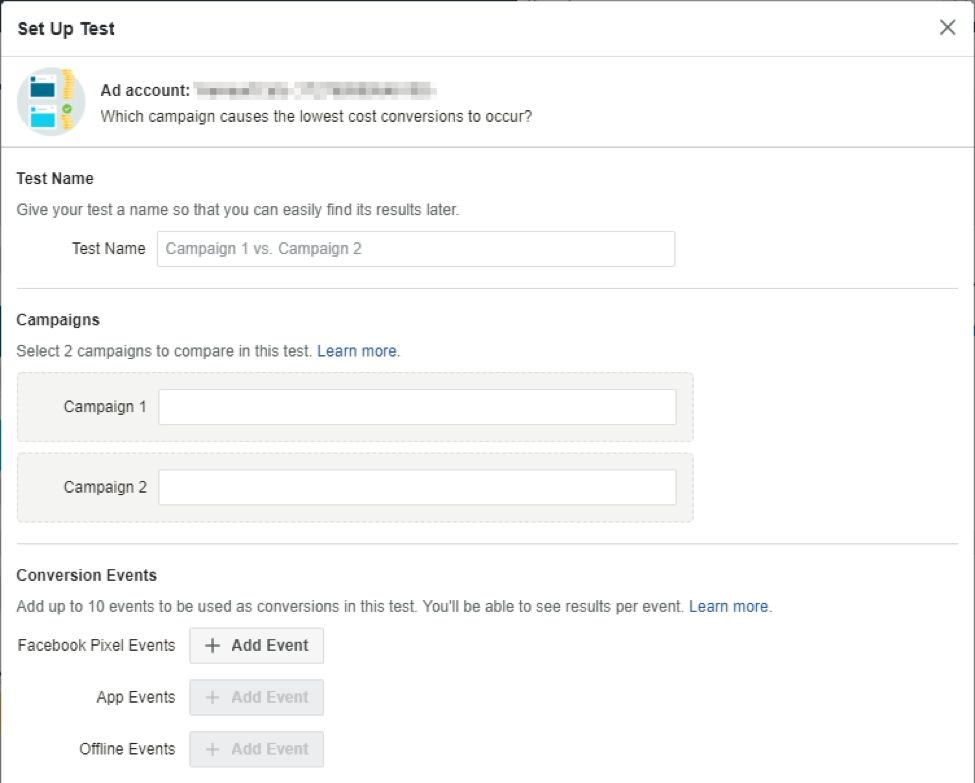Click the Offline Events label

[127, 749]
